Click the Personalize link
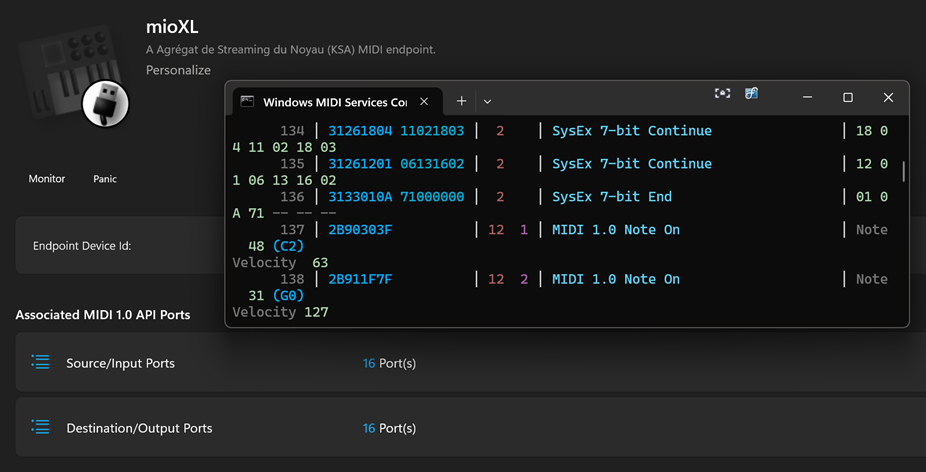926x472 pixels. 178,70
